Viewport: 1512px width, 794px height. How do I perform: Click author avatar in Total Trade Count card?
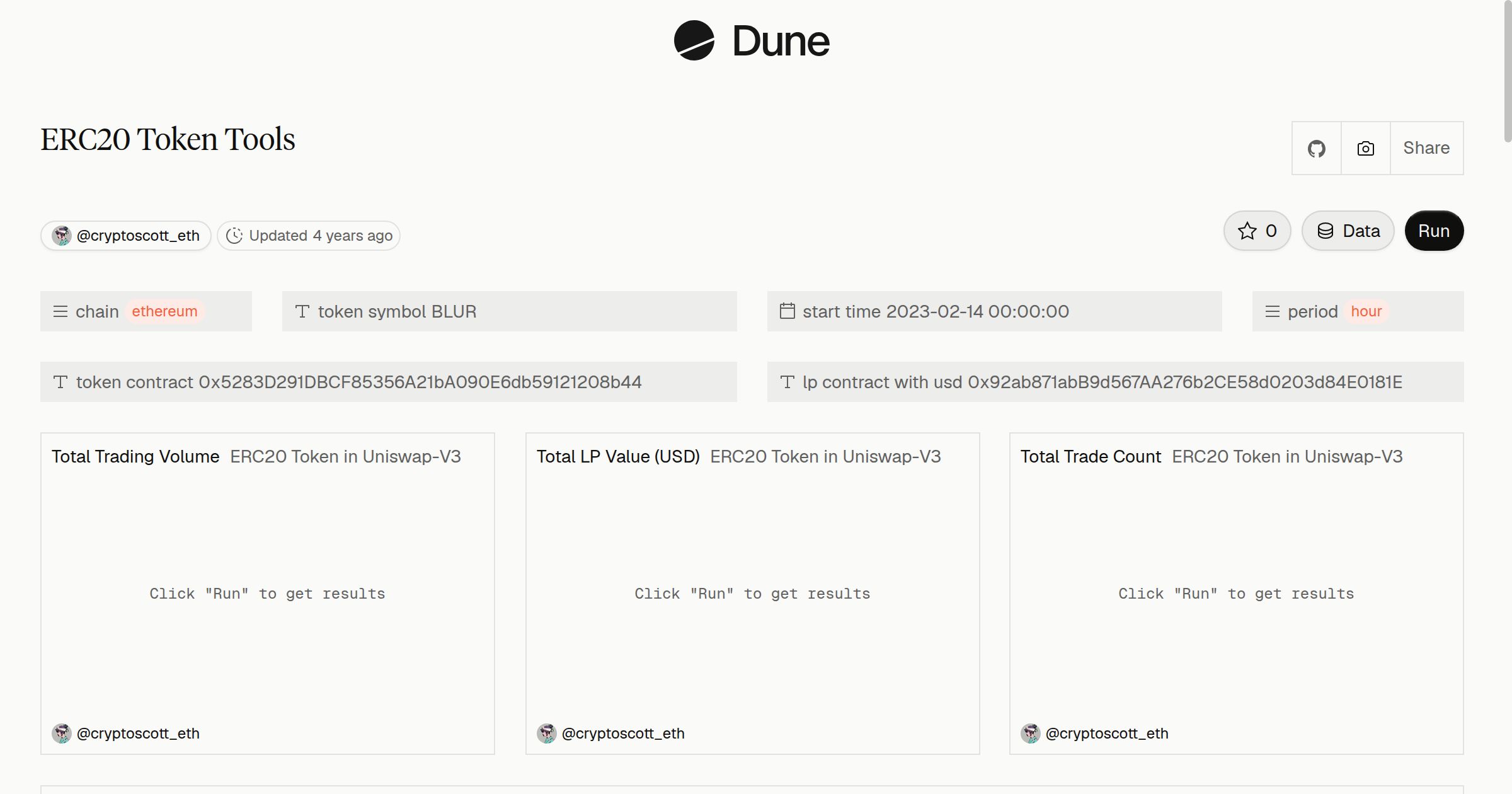tap(1031, 734)
